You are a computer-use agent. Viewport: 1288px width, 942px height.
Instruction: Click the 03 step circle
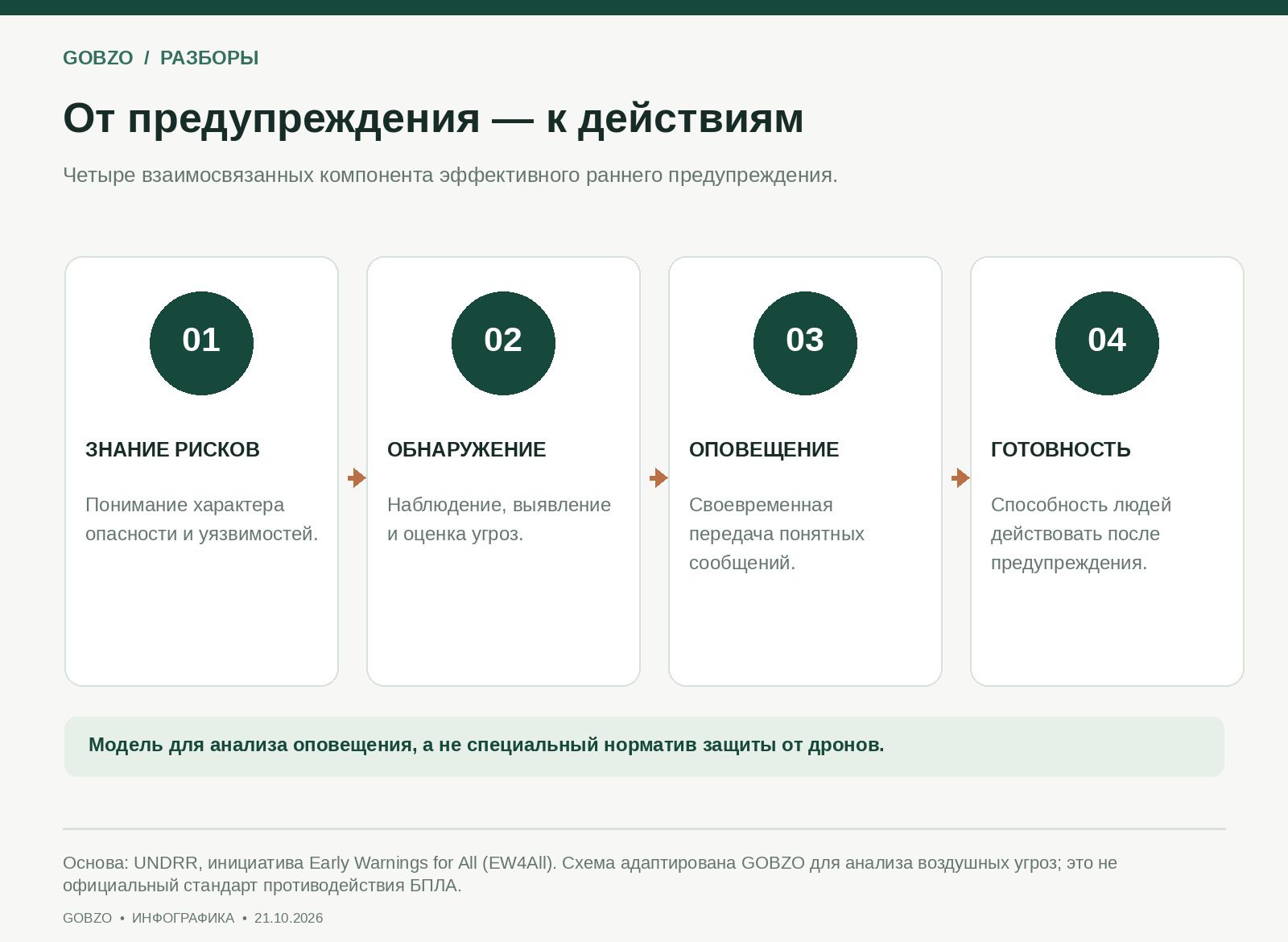(805, 343)
